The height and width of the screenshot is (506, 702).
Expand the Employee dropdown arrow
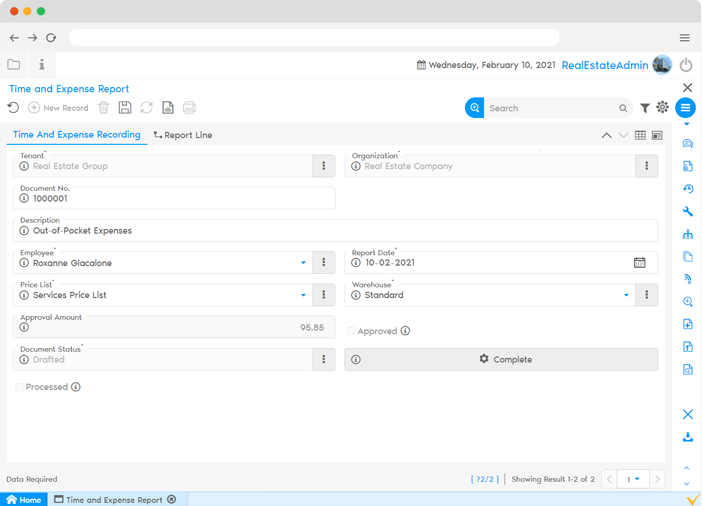[304, 263]
